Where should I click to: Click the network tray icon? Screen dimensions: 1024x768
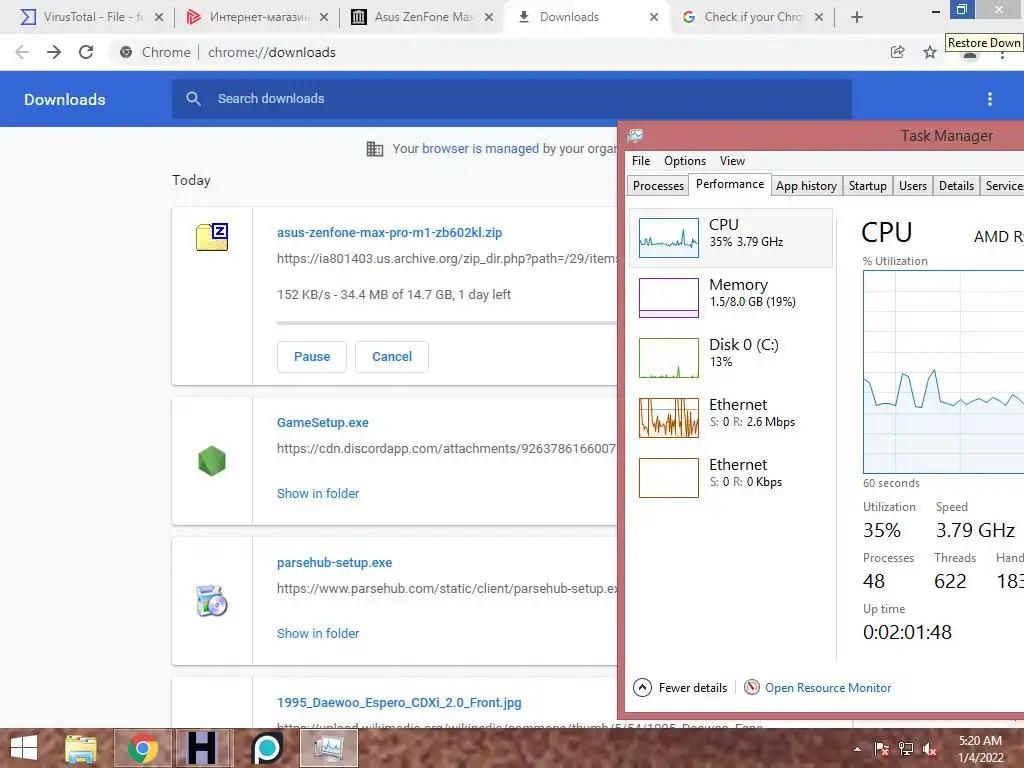(x=906, y=749)
